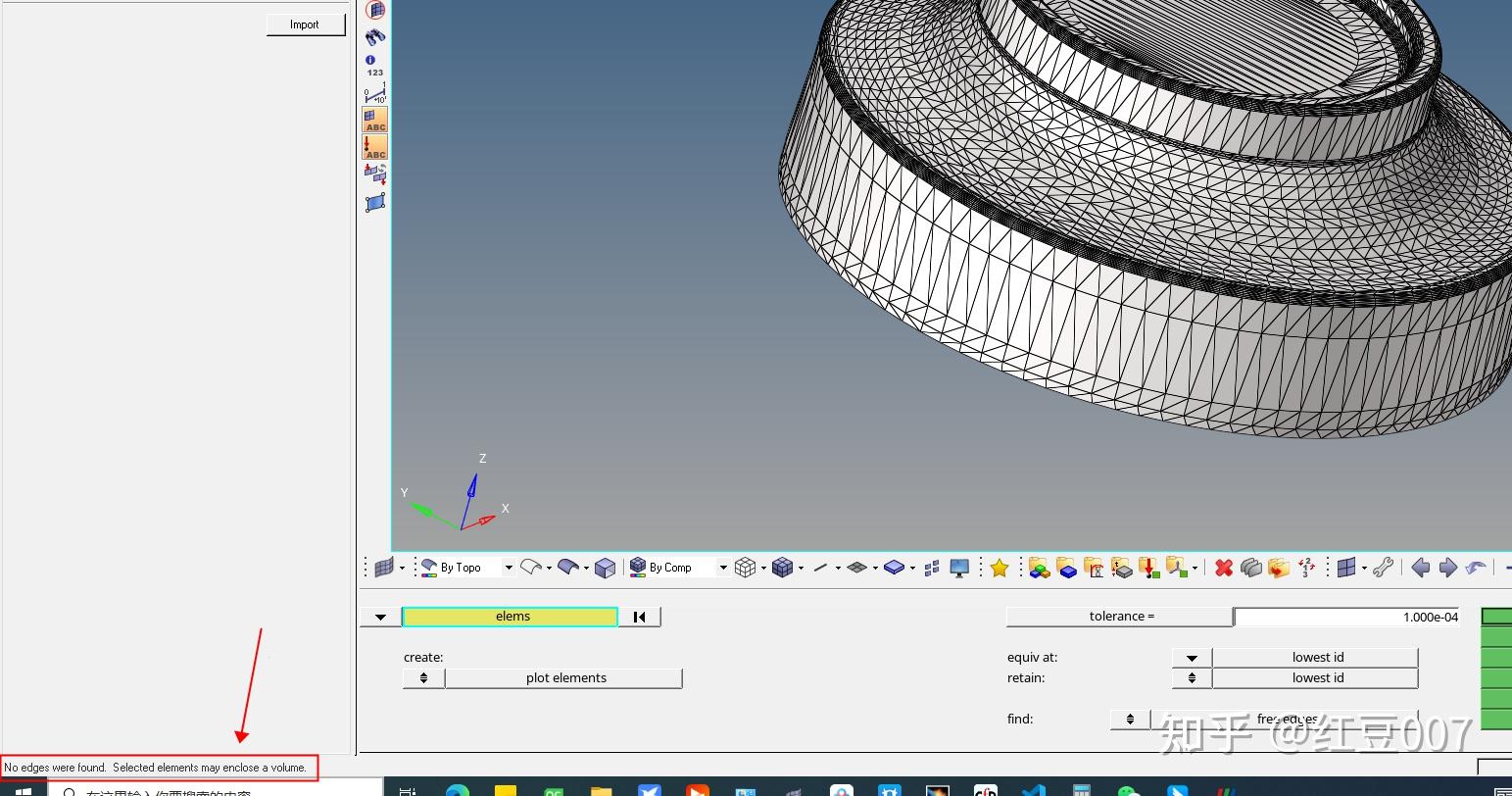The width and height of the screenshot is (1512, 796).
Task: Click the blue quad with corner nodes icon
Action: [375, 203]
